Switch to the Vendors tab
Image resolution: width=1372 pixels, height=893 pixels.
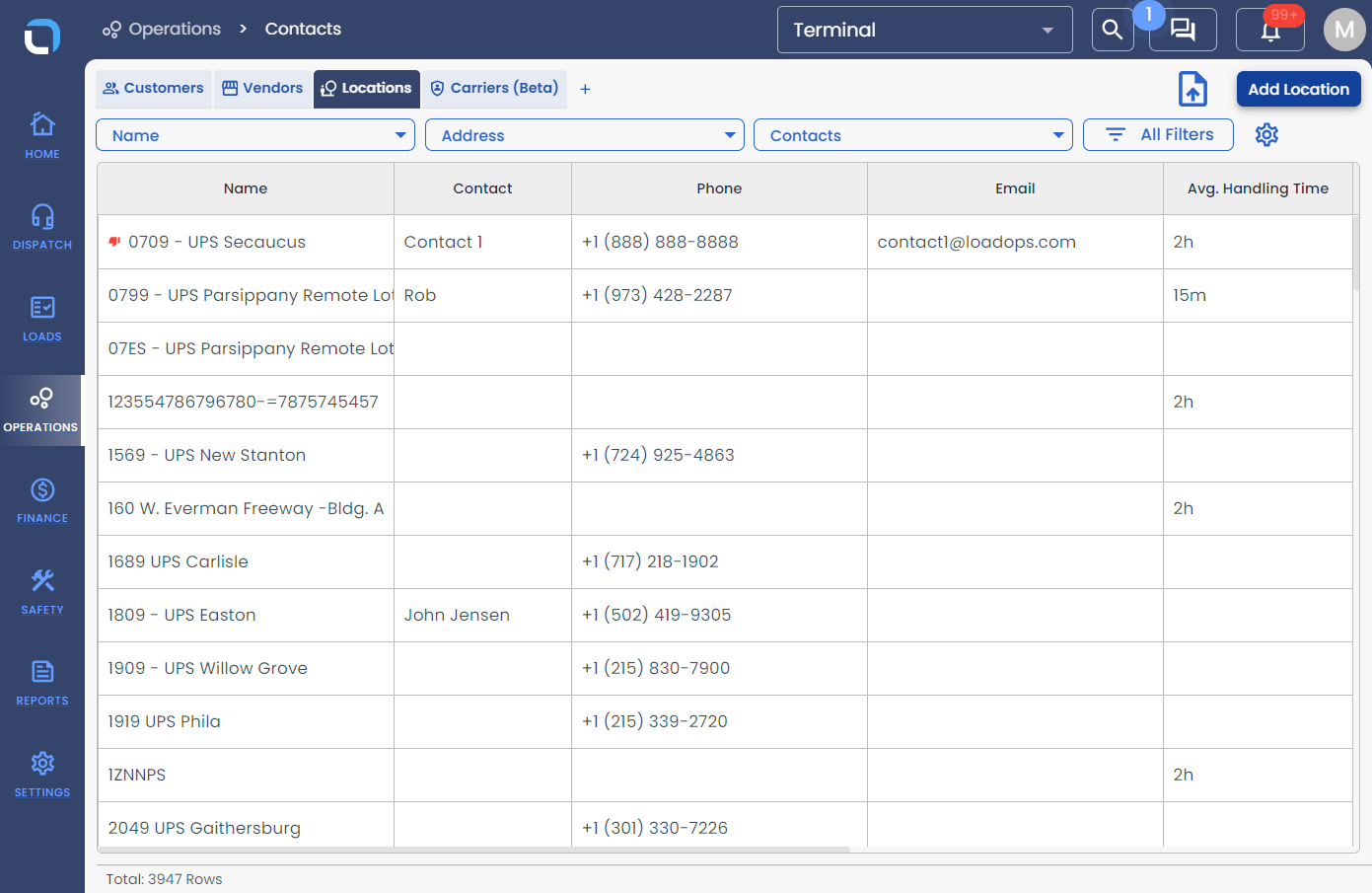[262, 89]
